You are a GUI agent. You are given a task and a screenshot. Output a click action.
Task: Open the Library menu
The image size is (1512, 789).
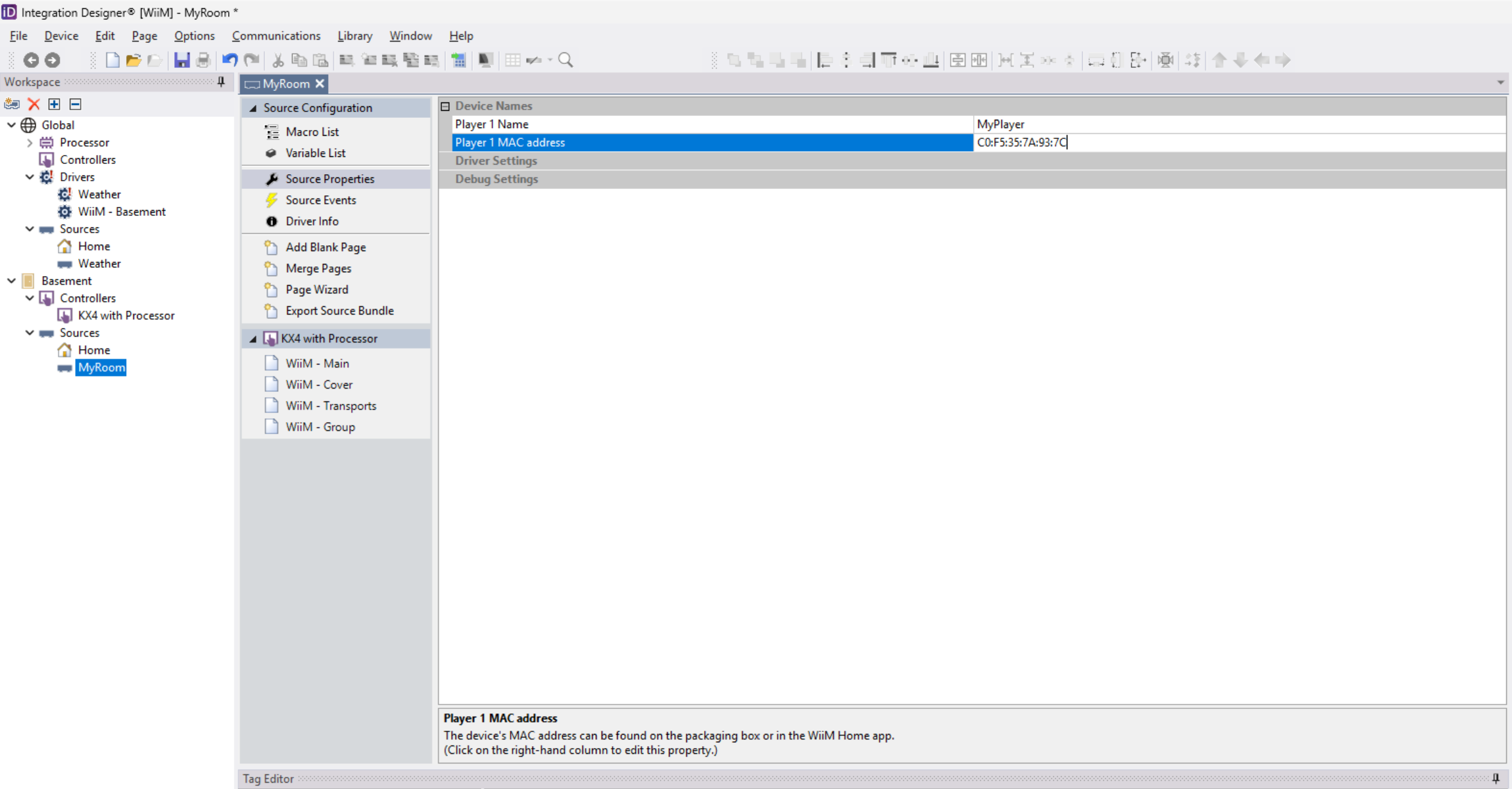pos(354,36)
